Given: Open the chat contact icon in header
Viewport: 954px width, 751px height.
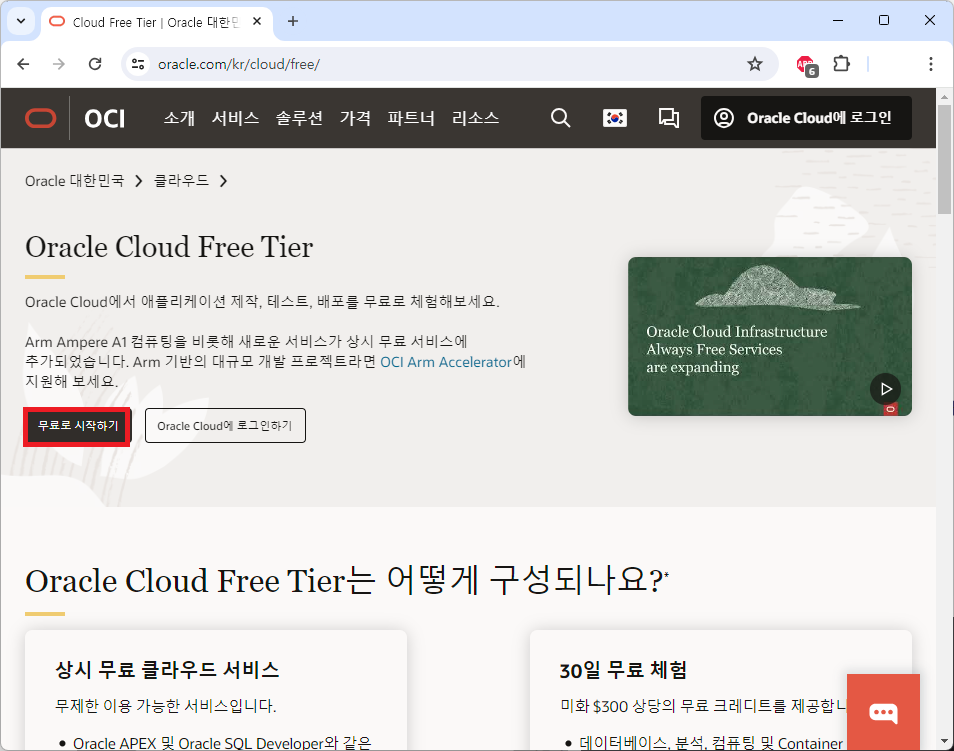Looking at the screenshot, I should coord(669,118).
